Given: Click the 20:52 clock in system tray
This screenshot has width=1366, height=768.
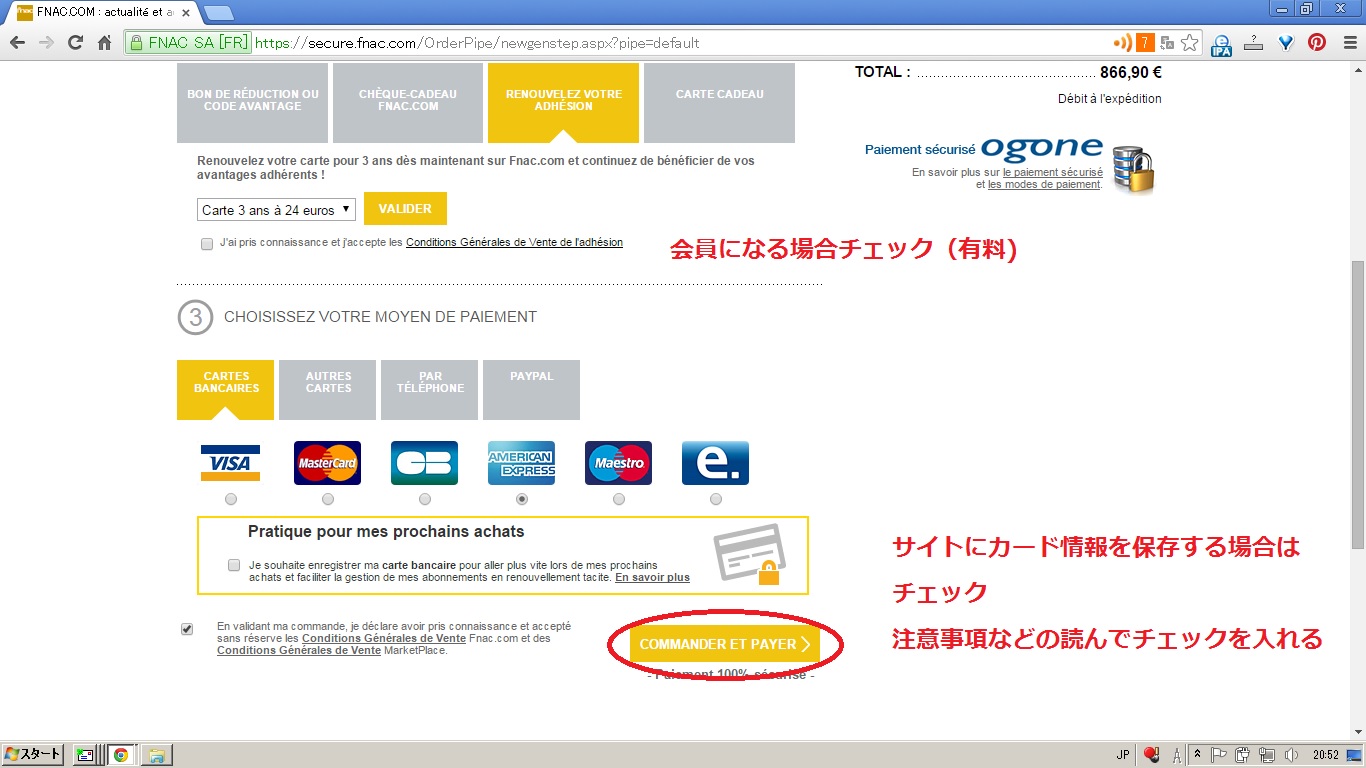Looking at the screenshot, I should 1327,755.
